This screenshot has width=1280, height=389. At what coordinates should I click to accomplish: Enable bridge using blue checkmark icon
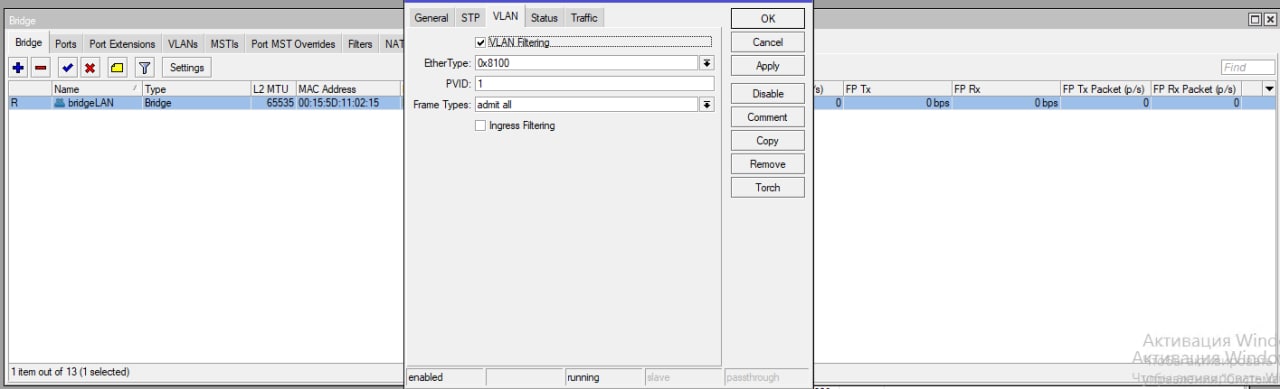(x=67, y=68)
